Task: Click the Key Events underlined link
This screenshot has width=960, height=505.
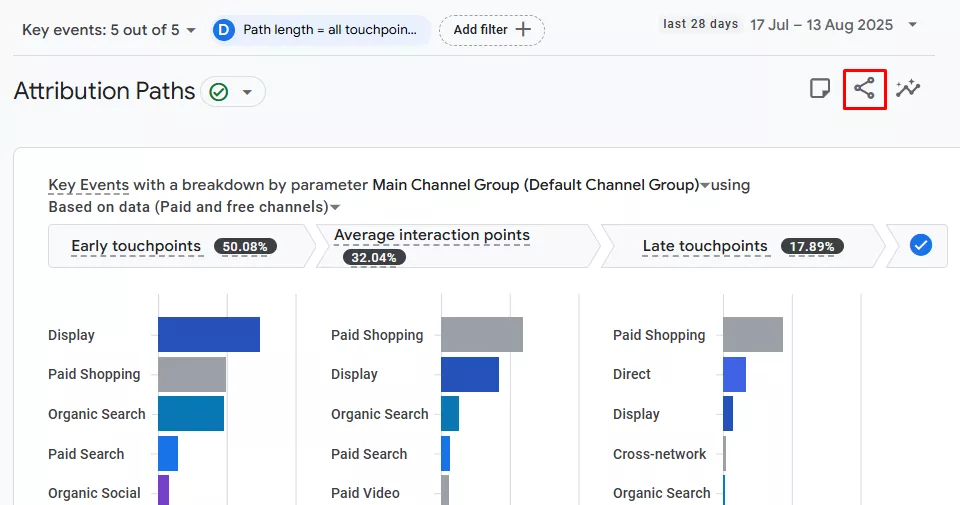Action: pos(88,185)
